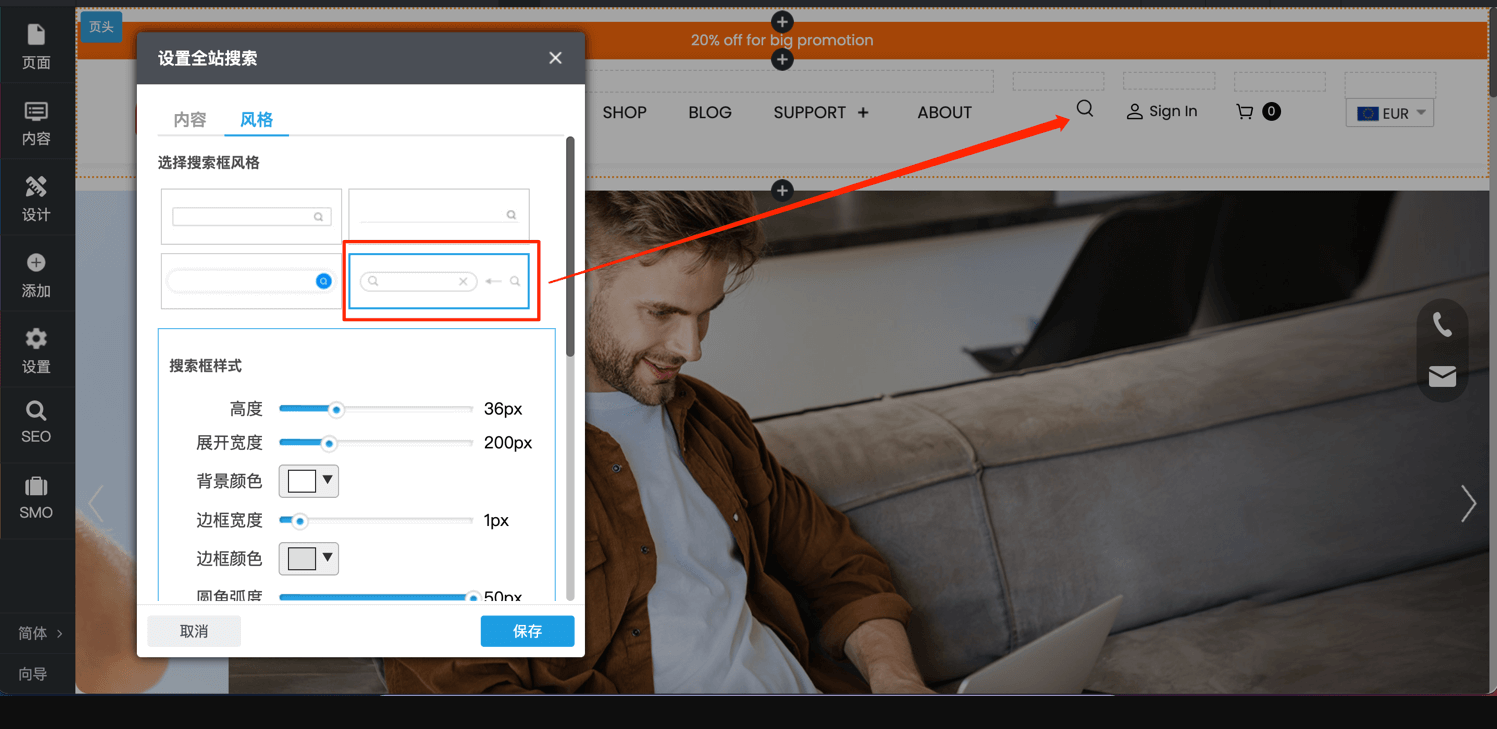Click the 添加 (Add) sidebar icon

point(36,274)
